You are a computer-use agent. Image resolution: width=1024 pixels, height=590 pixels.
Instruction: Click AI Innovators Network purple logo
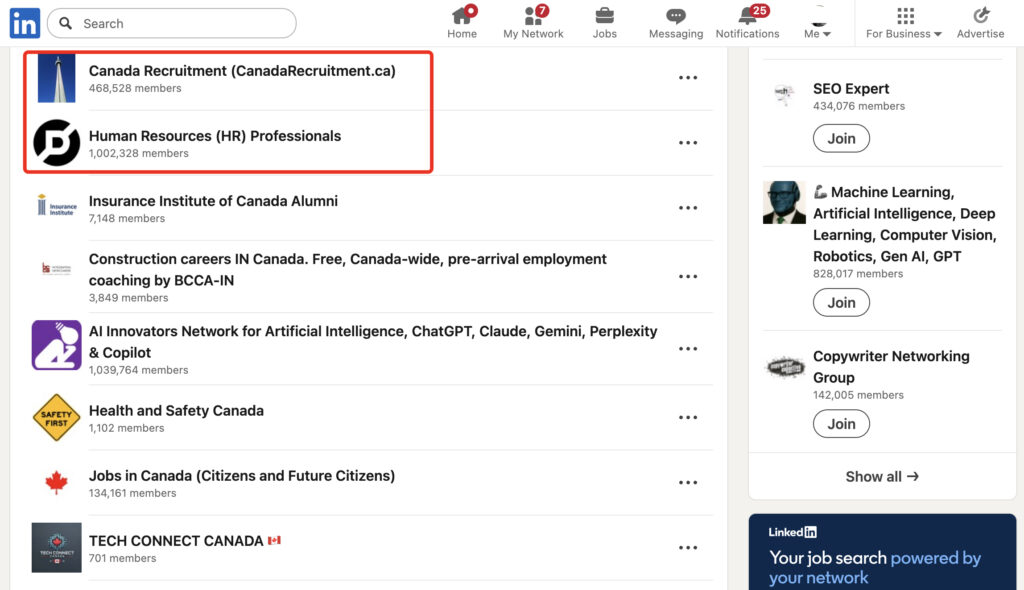pyautogui.click(x=56, y=345)
